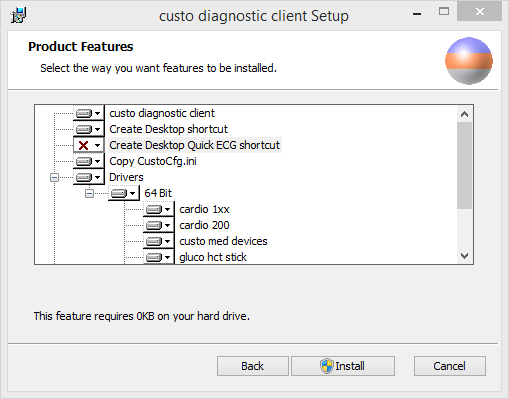
Task: Open install option icon for custo diagnostic client
Action: point(88,113)
